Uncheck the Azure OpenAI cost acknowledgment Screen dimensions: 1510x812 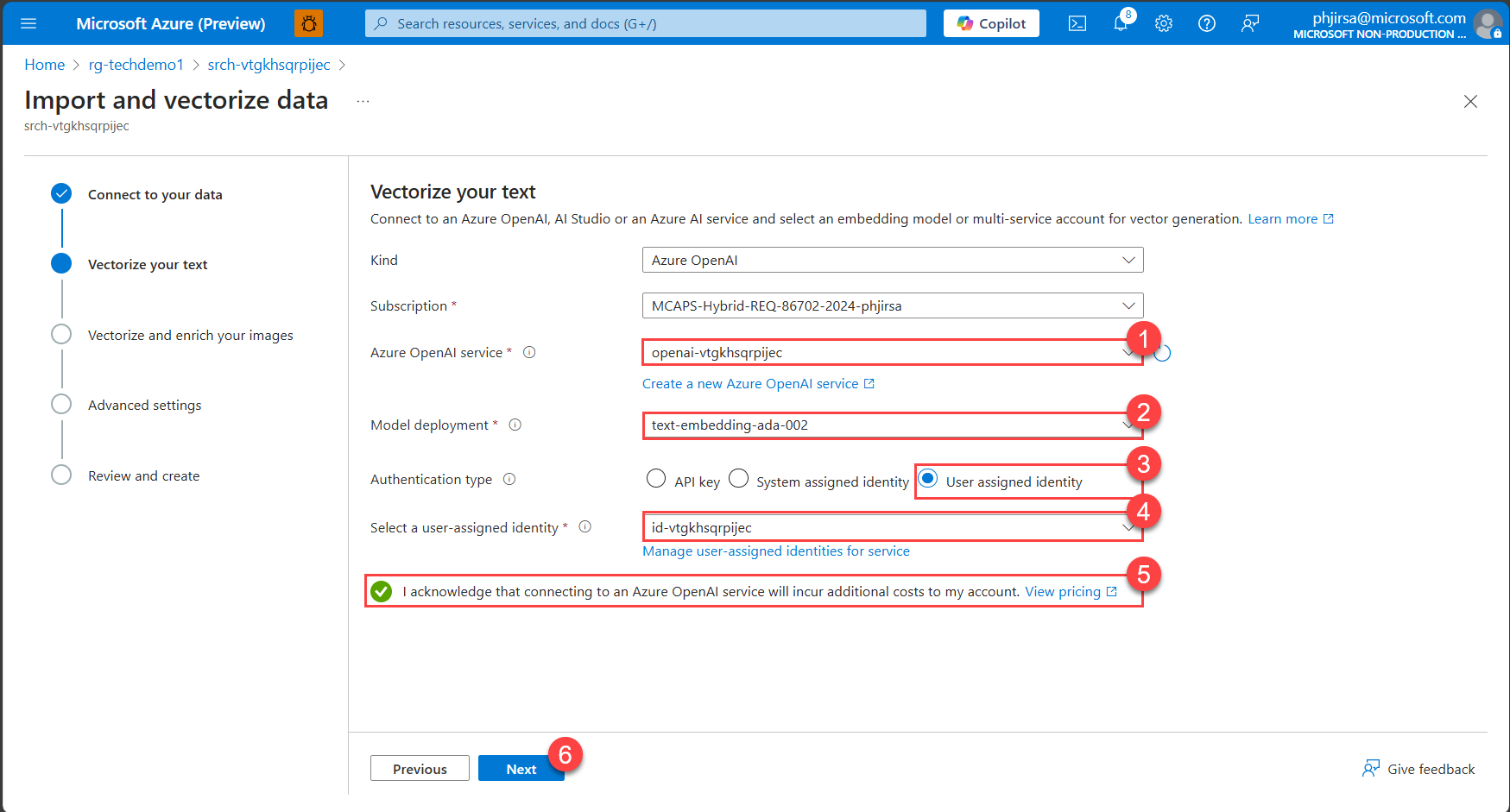(x=381, y=591)
